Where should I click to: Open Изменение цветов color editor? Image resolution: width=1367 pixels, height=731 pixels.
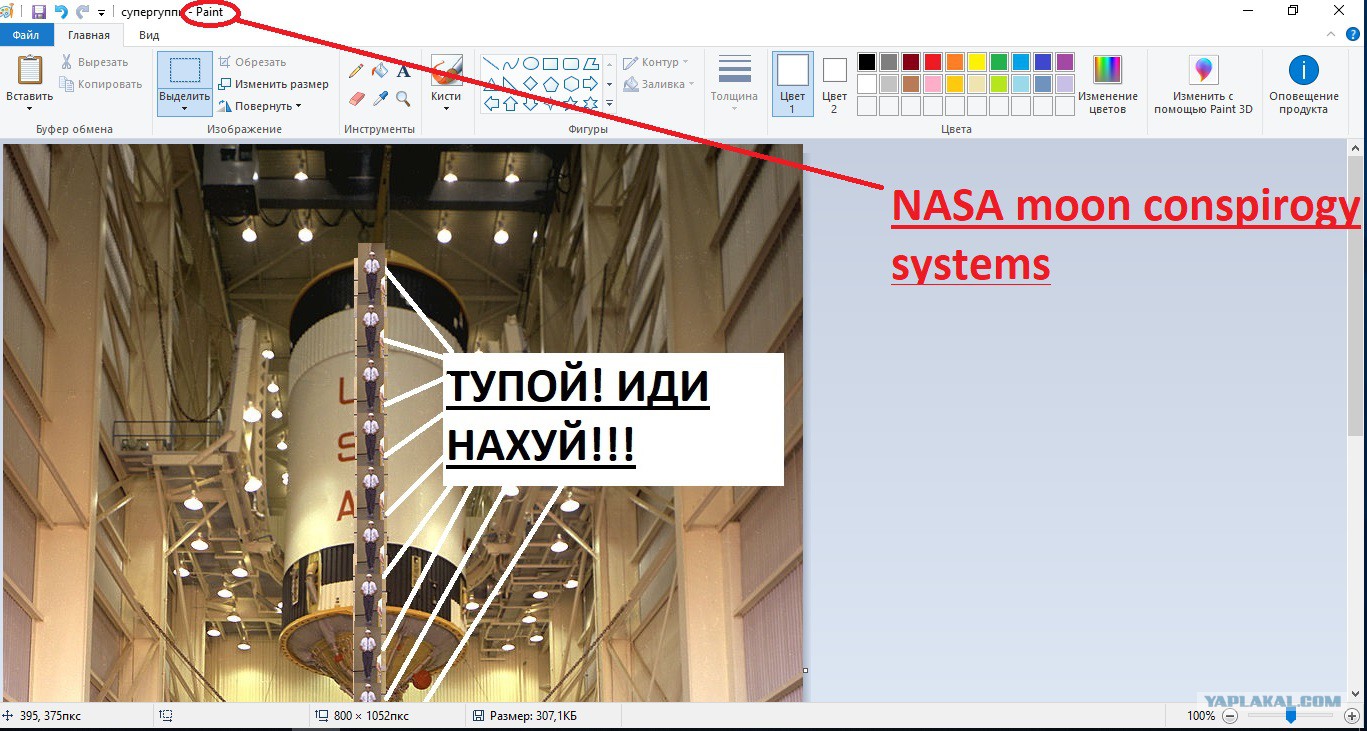[x=1108, y=84]
